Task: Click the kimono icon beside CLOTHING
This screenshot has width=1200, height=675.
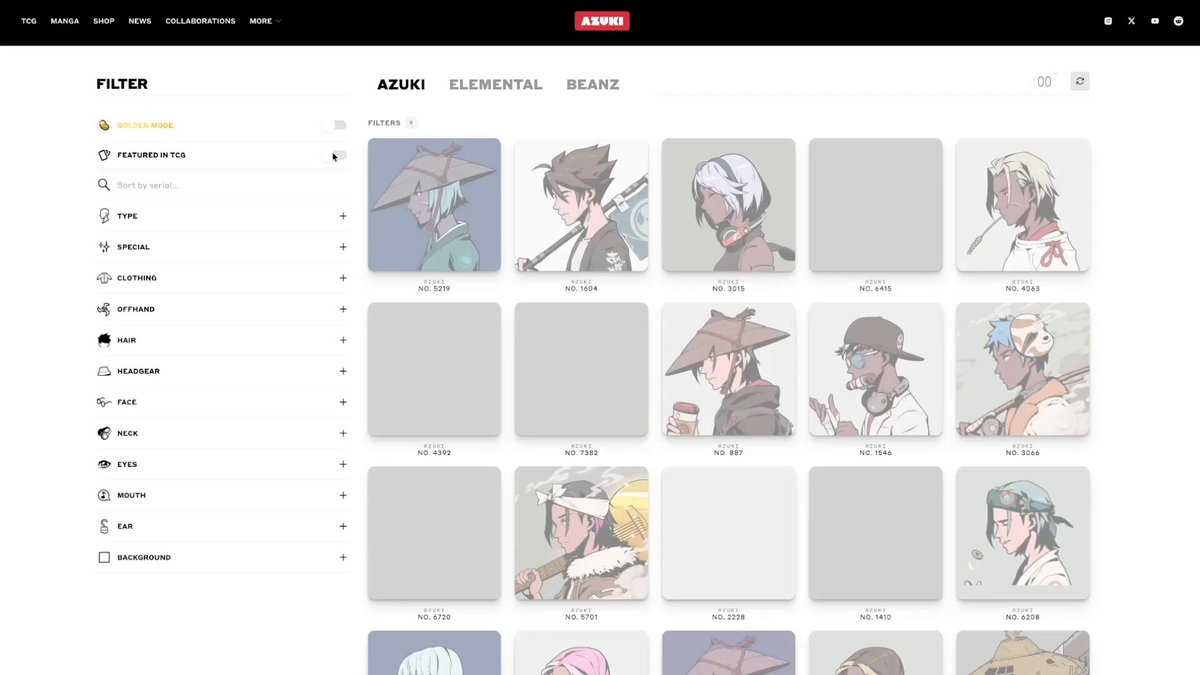Action: (104, 278)
